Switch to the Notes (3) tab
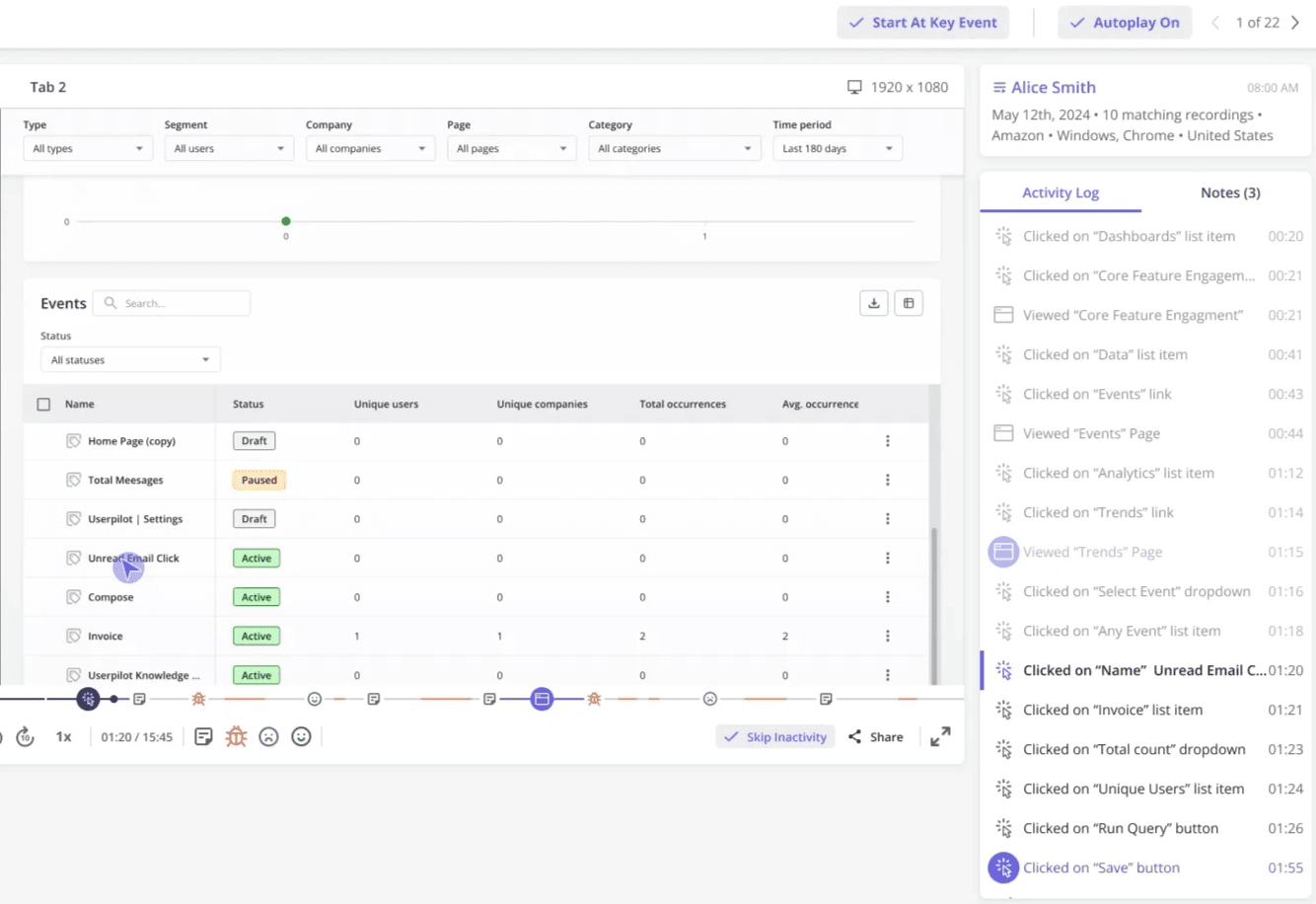Image resolution: width=1316 pixels, height=904 pixels. (x=1229, y=192)
